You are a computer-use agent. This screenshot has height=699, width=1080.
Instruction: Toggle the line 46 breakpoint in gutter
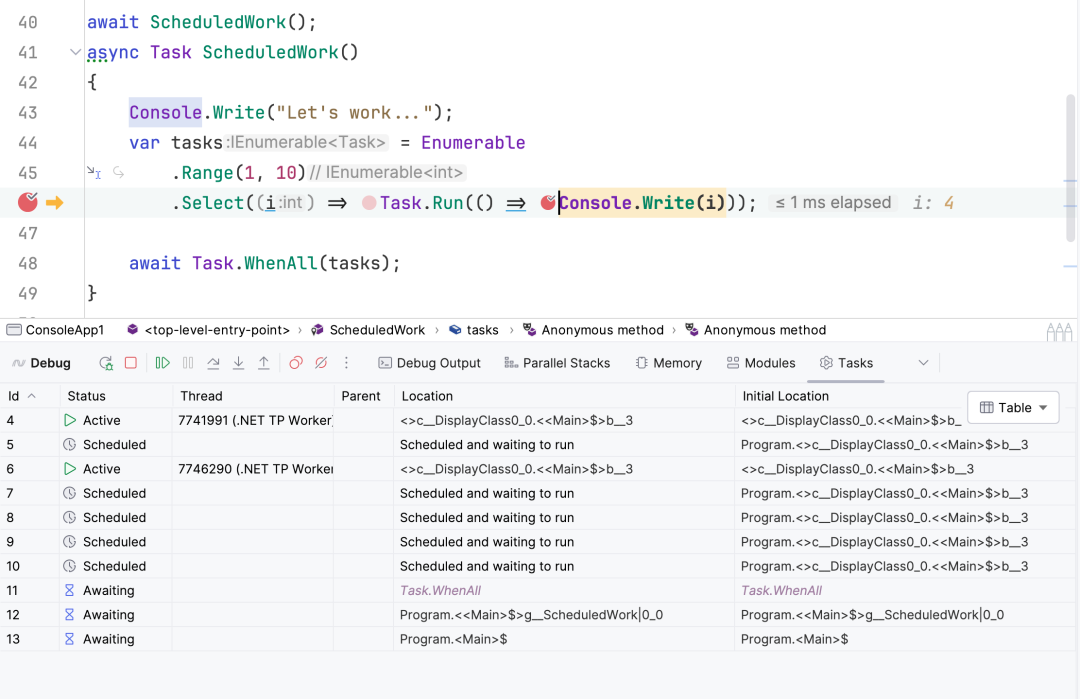tap(28, 202)
